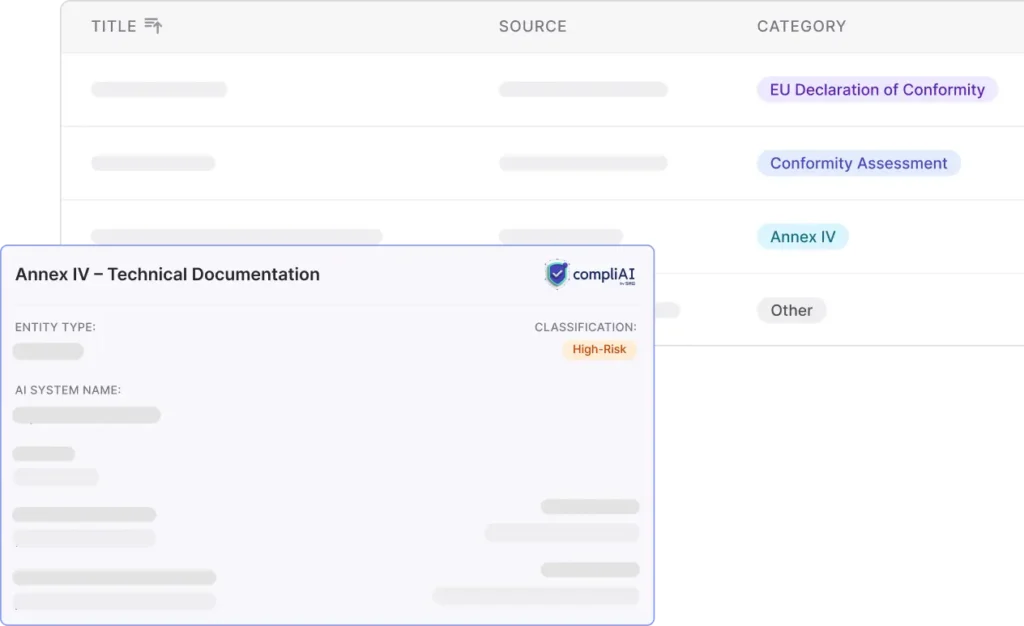Click the value under ENTITY TYPE
The width and height of the screenshot is (1024, 626).
[x=48, y=351]
